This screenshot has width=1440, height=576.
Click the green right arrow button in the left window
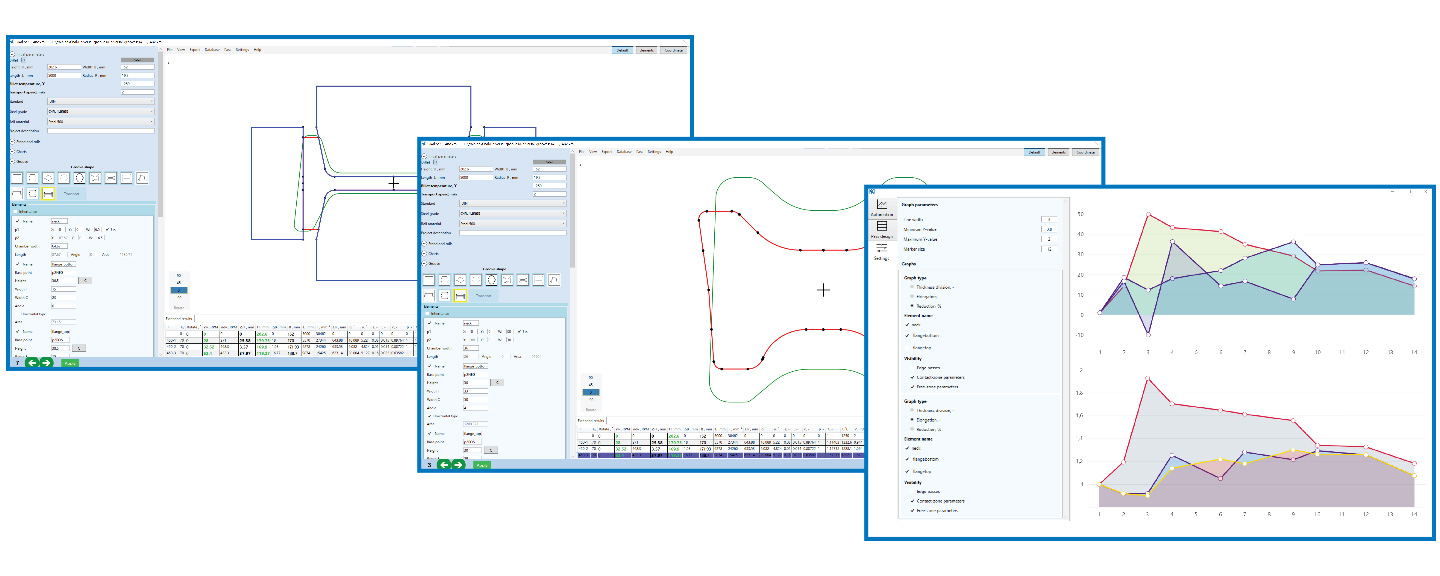tap(46, 362)
